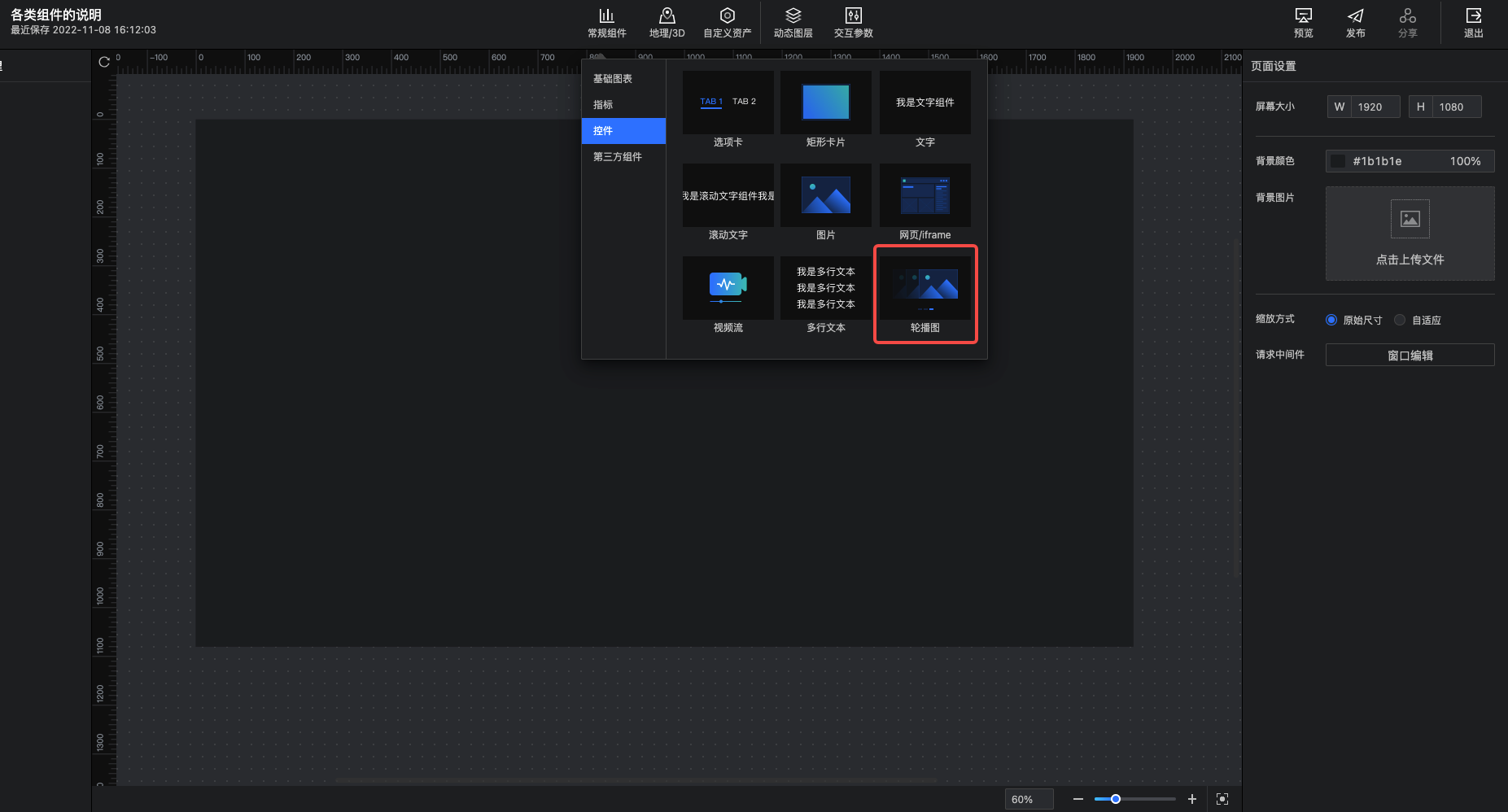The width and height of the screenshot is (1508, 812).
Task: Click 点击上传文件 upload area
Action: (x=1410, y=234)
